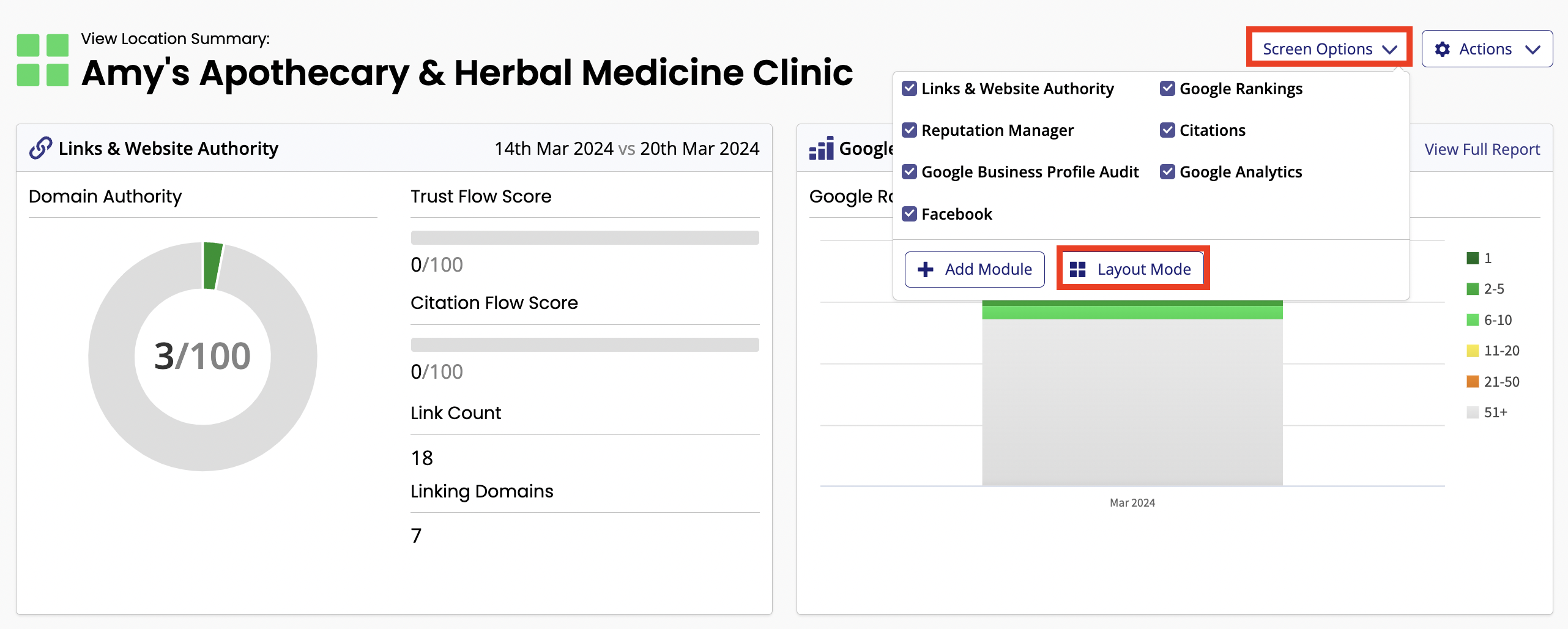Click the orange 21-50 legend marker

[1473, 382]
